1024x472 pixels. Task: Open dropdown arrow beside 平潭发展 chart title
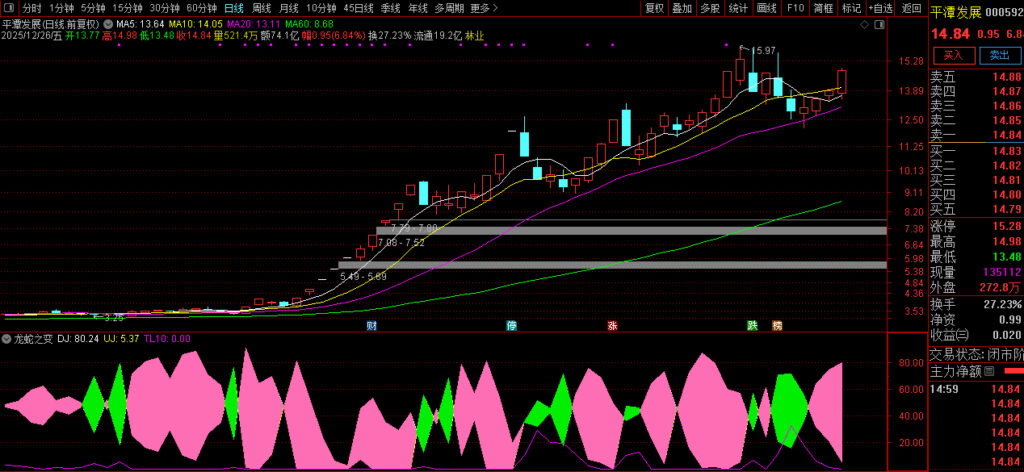pos(107,22)
